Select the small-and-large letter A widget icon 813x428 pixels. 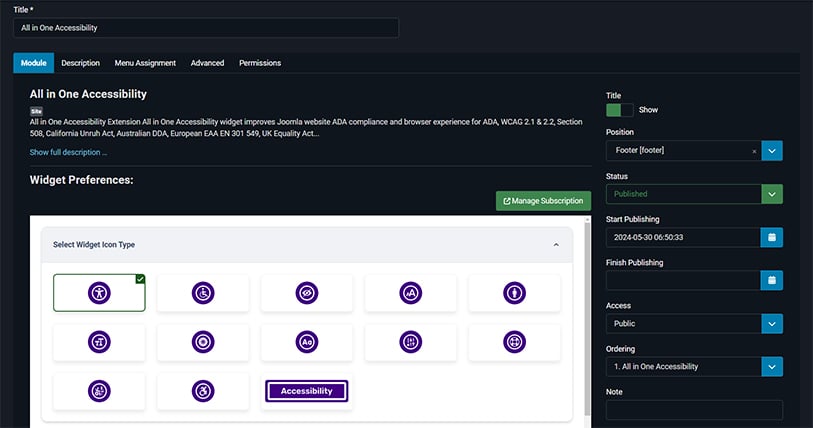[410, 293]
